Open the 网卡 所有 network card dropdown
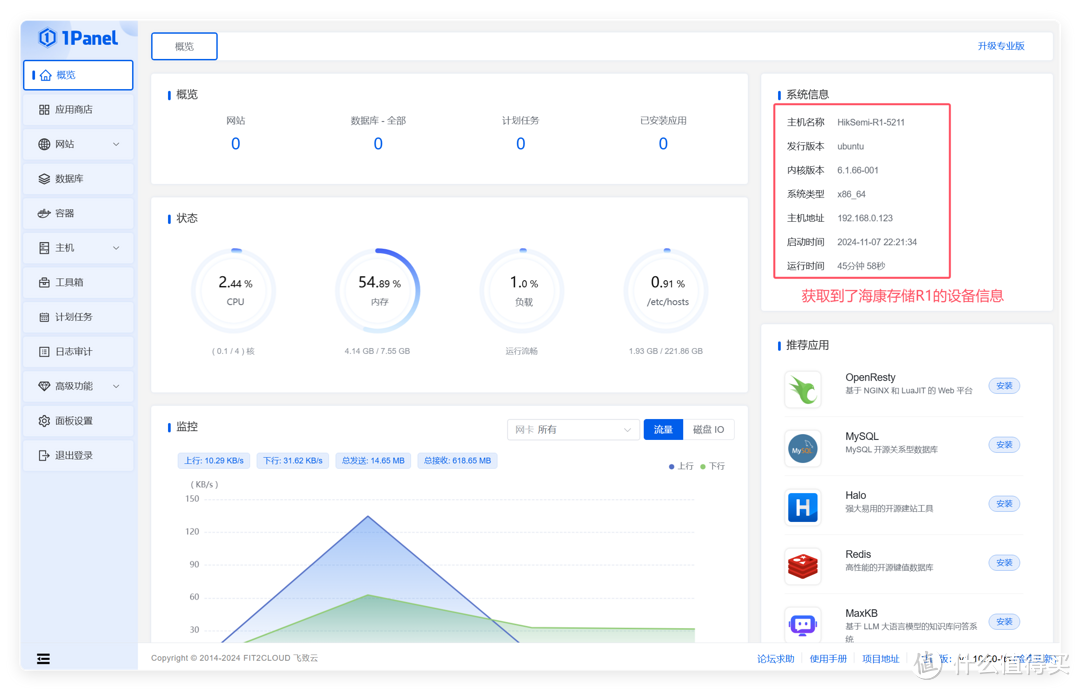Screen dimensions: 1080x690 (573, 429)
